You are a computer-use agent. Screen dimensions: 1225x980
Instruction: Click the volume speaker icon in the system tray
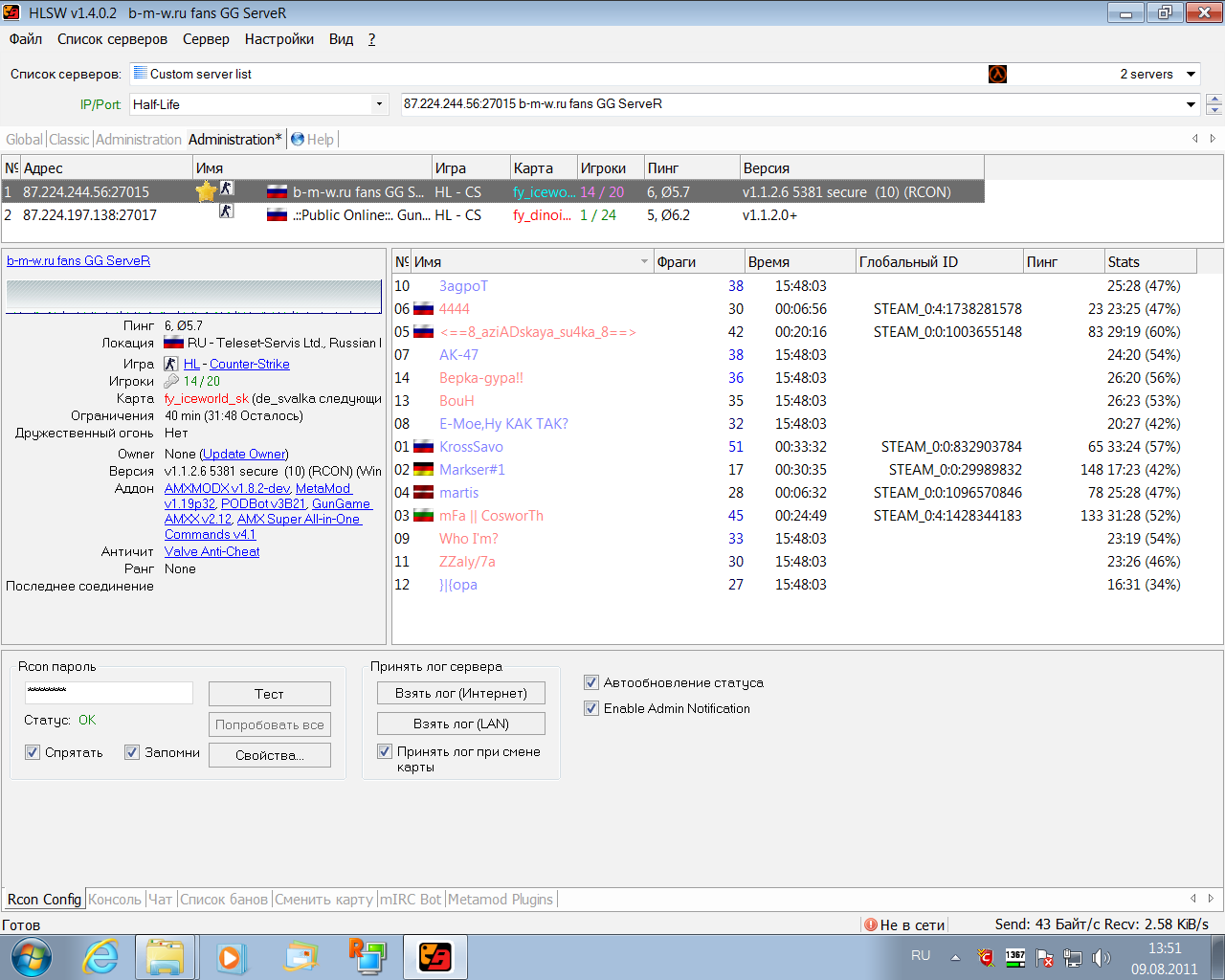pos(1102,958)
